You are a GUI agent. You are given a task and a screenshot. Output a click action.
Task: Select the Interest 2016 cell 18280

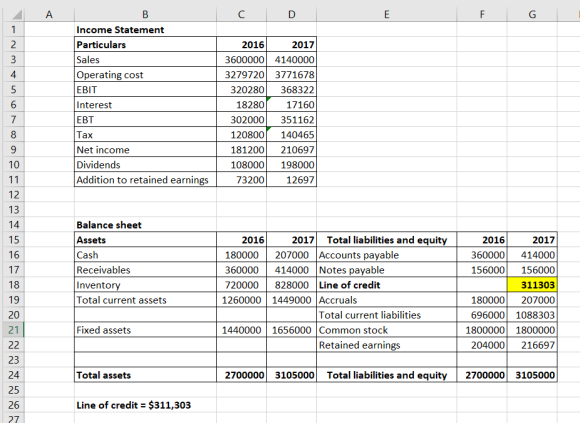pyautogui.click(x=242, y=105)
